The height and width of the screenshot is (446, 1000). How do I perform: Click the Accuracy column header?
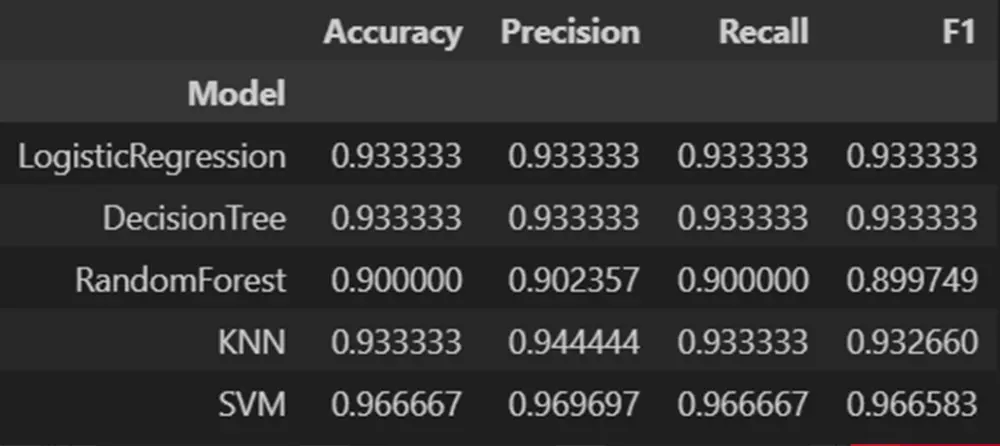tap(392, 33)
